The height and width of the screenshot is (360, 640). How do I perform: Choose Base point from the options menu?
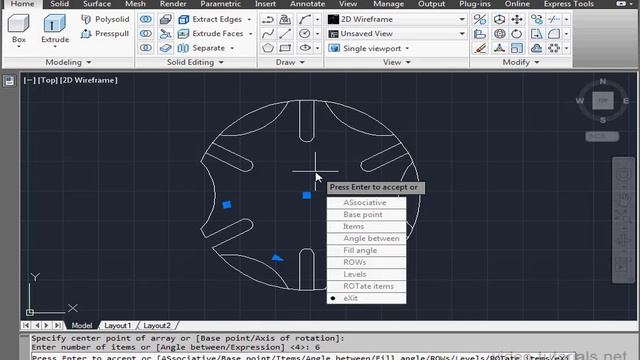[x=367, y=214]
